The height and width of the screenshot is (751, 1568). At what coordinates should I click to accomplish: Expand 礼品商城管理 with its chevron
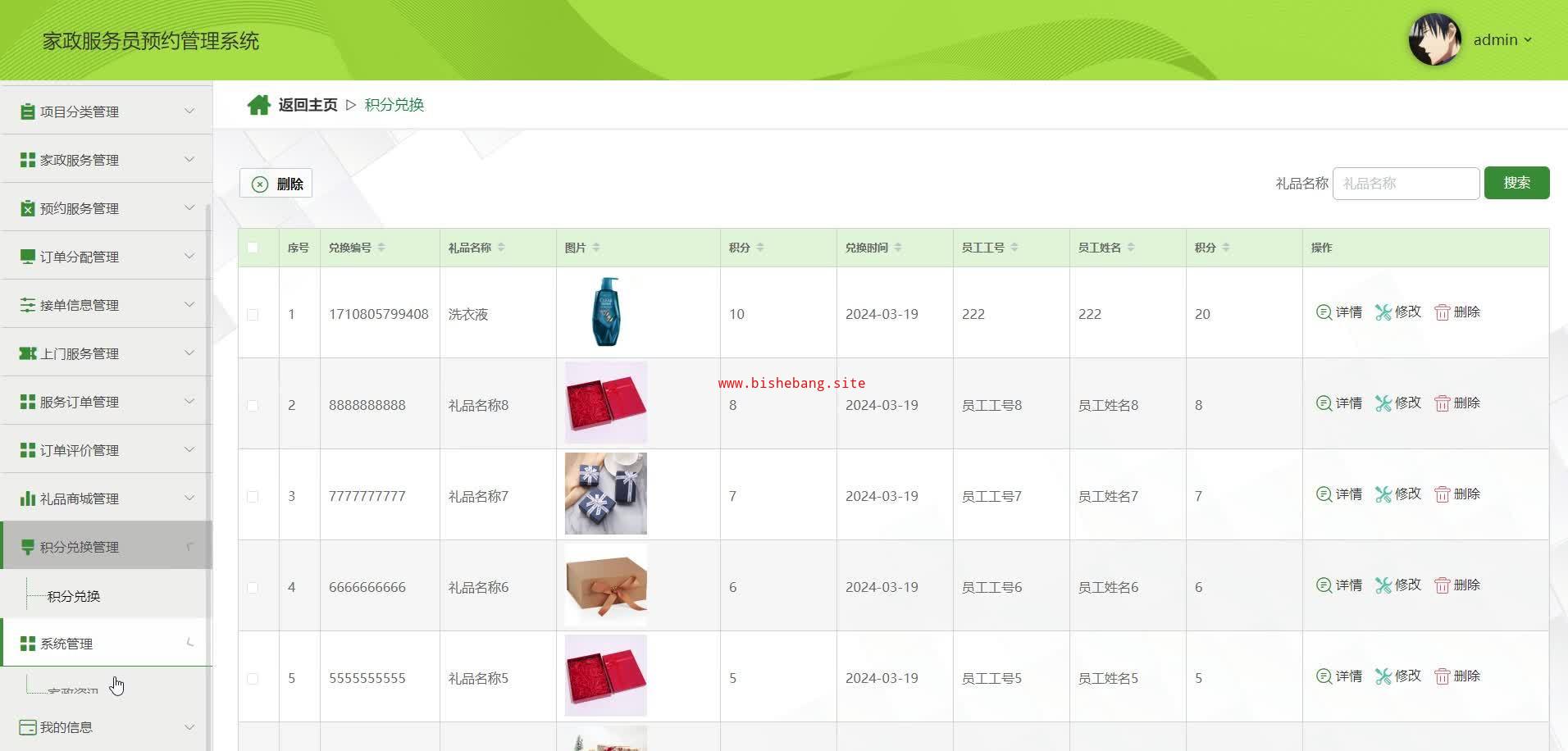pos(189,498)
